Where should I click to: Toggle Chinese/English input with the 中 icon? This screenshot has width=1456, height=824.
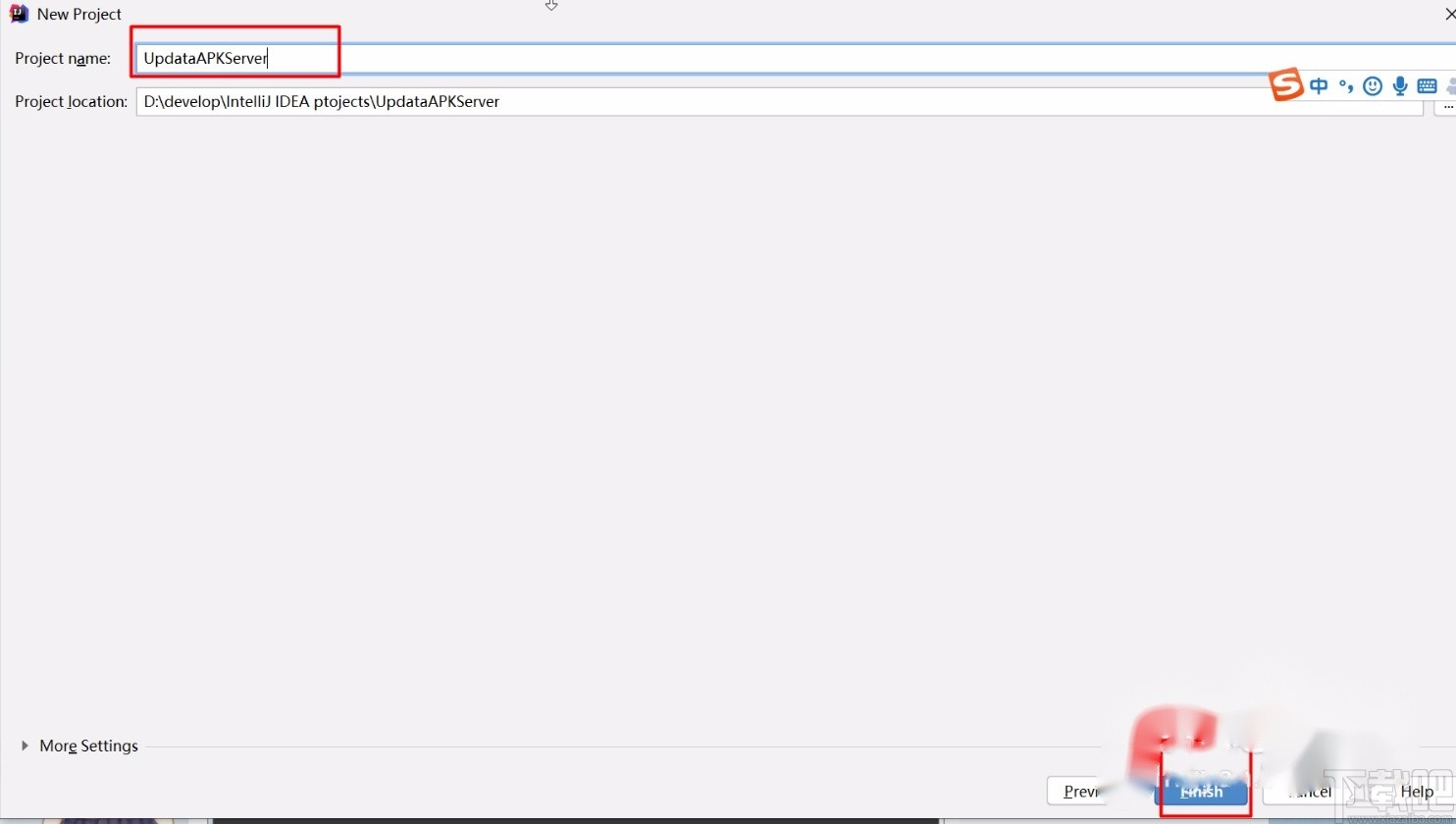[1318, 85]
